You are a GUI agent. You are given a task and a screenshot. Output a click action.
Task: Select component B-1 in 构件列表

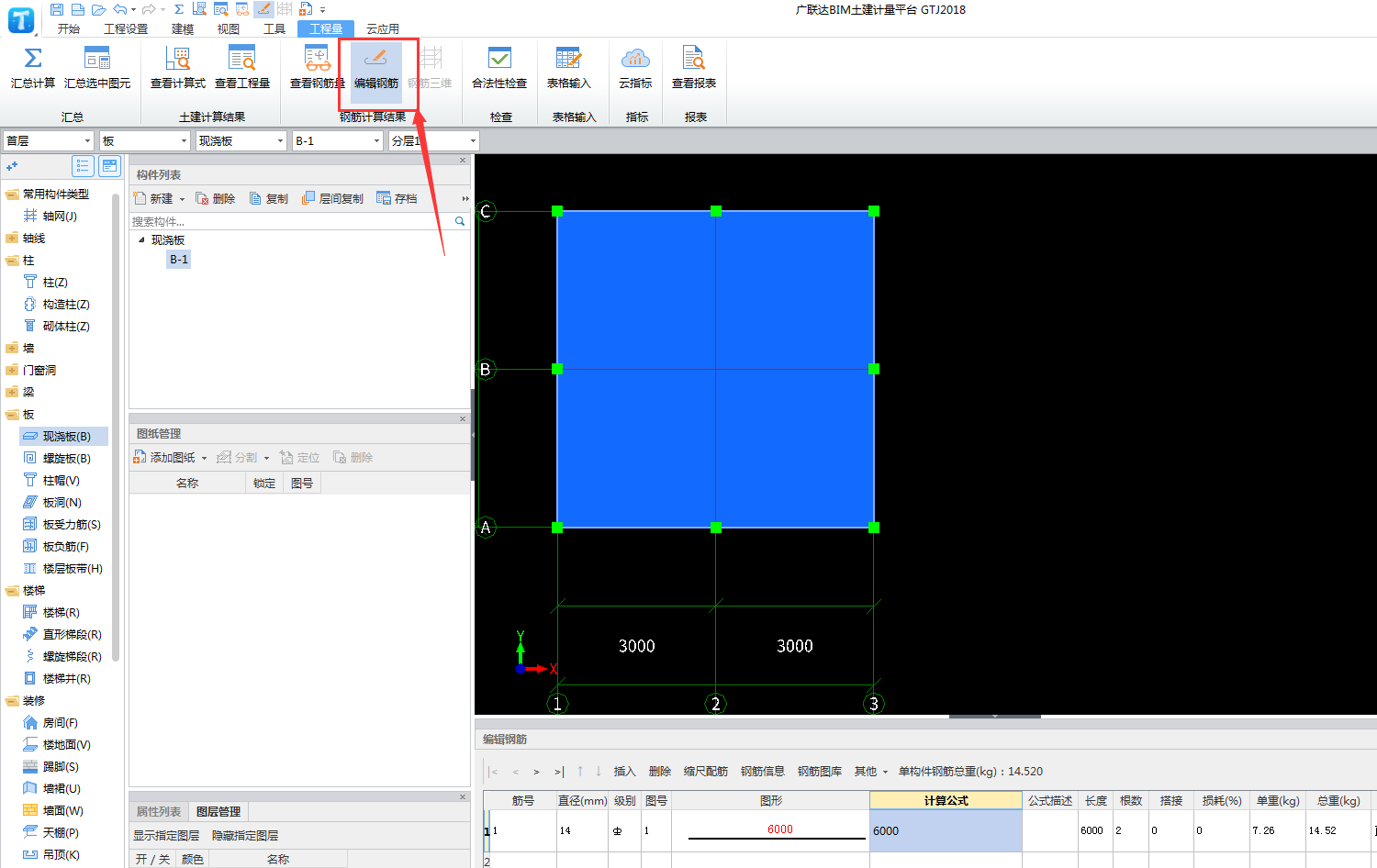179,260
